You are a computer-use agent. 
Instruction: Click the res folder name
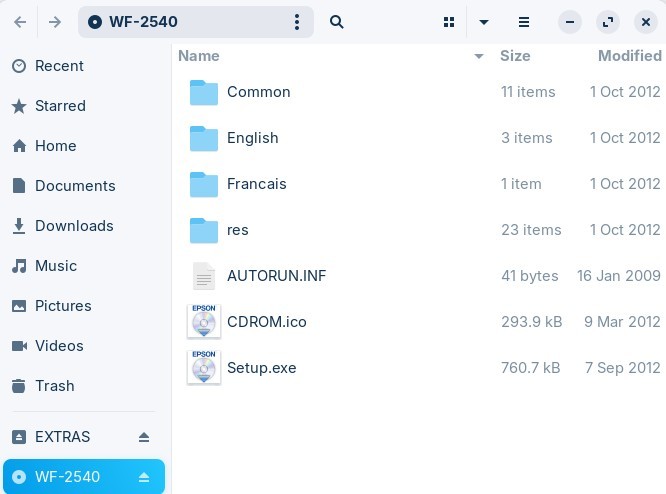237,230
